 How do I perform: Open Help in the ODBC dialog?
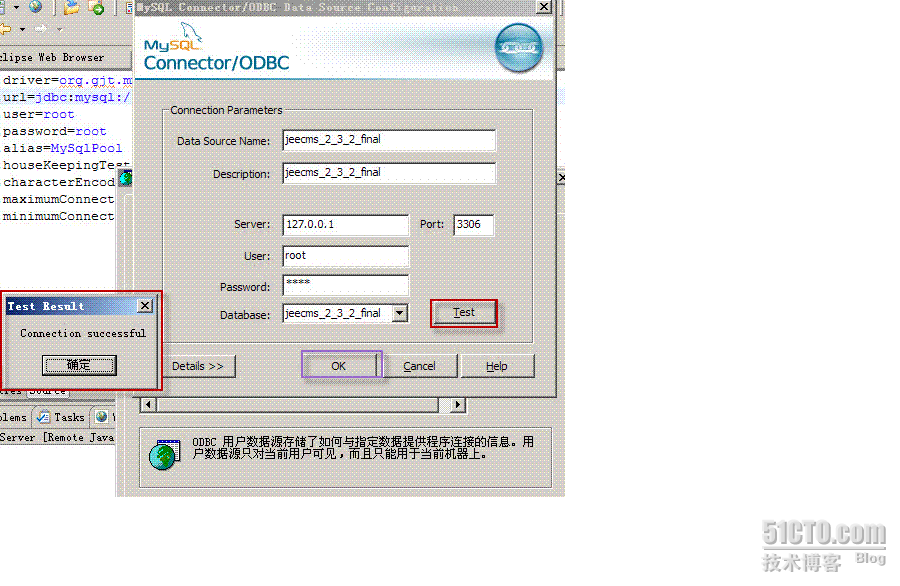pos(497,366)
